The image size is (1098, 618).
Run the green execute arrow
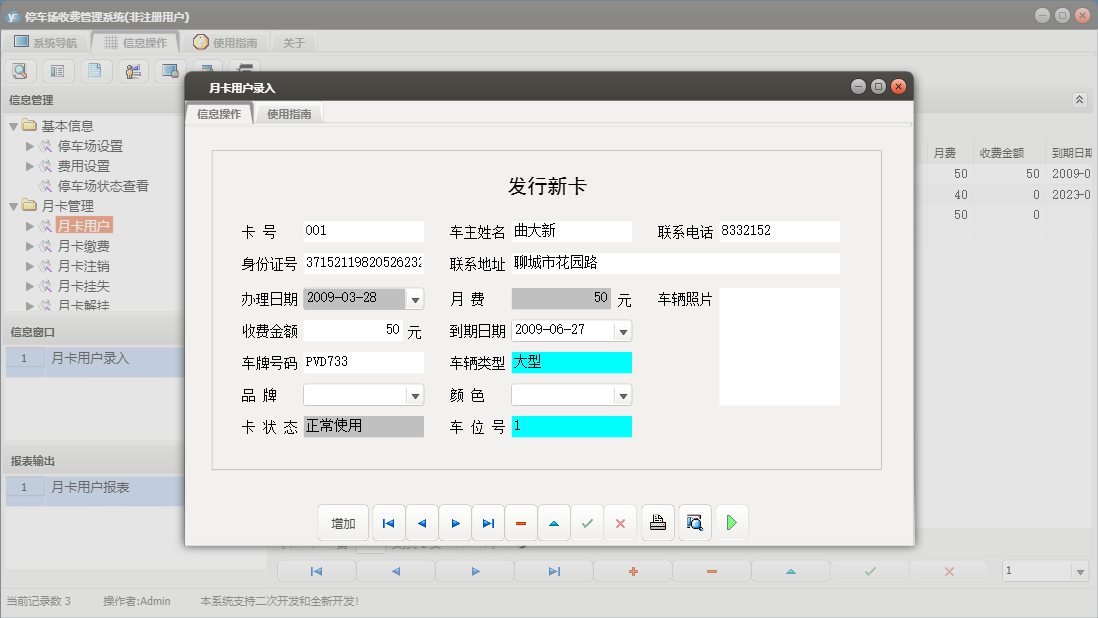coord(732,522)
